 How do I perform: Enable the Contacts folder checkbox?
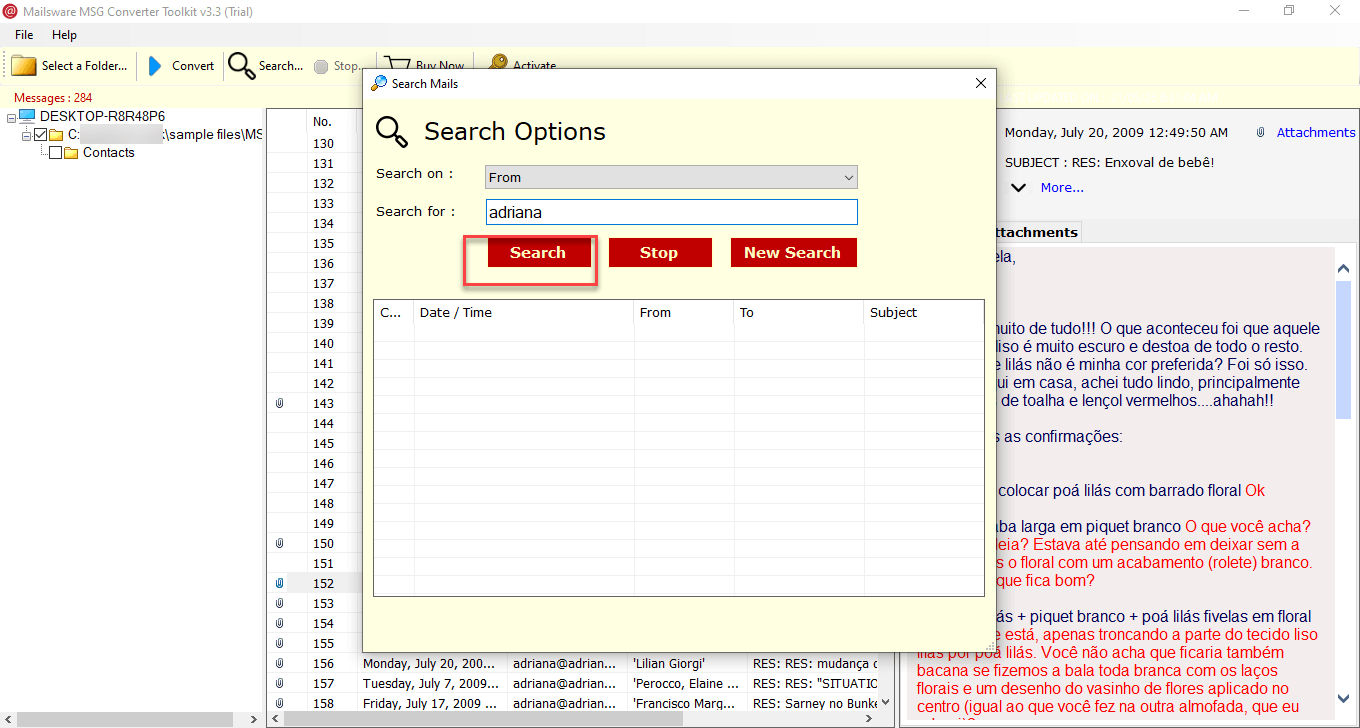tap(56, 152)
